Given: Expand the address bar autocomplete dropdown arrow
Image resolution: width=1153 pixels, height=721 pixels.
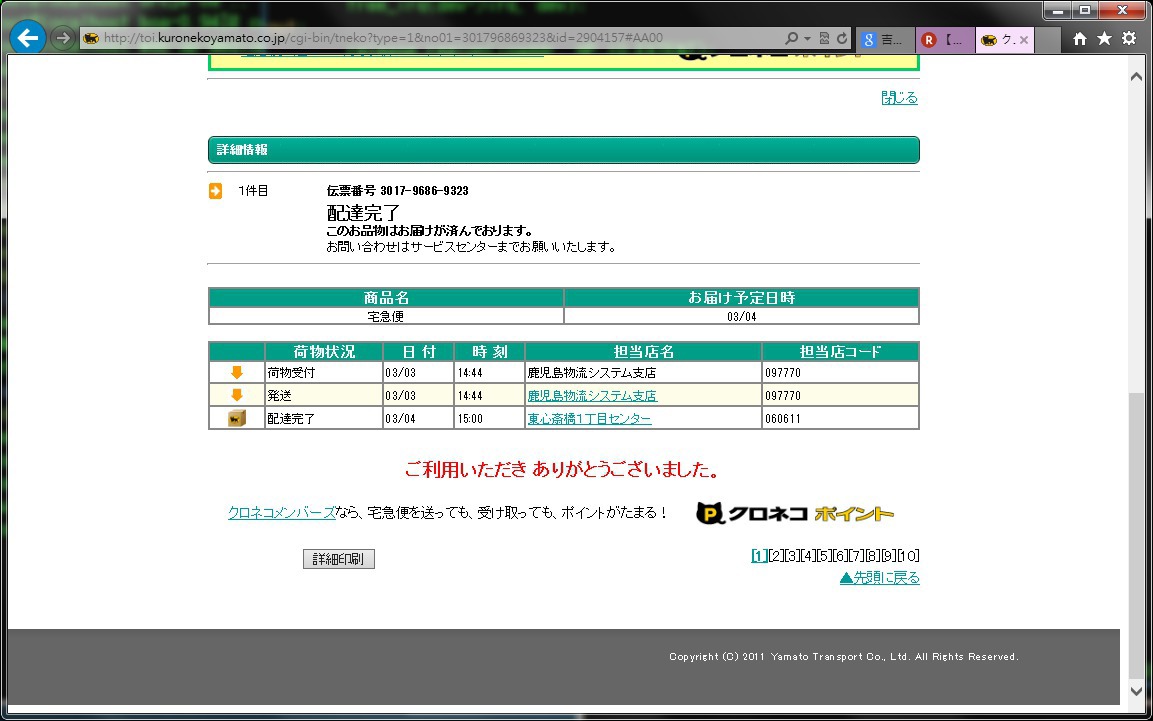Looking at the screenshot, I should (808, 39).
